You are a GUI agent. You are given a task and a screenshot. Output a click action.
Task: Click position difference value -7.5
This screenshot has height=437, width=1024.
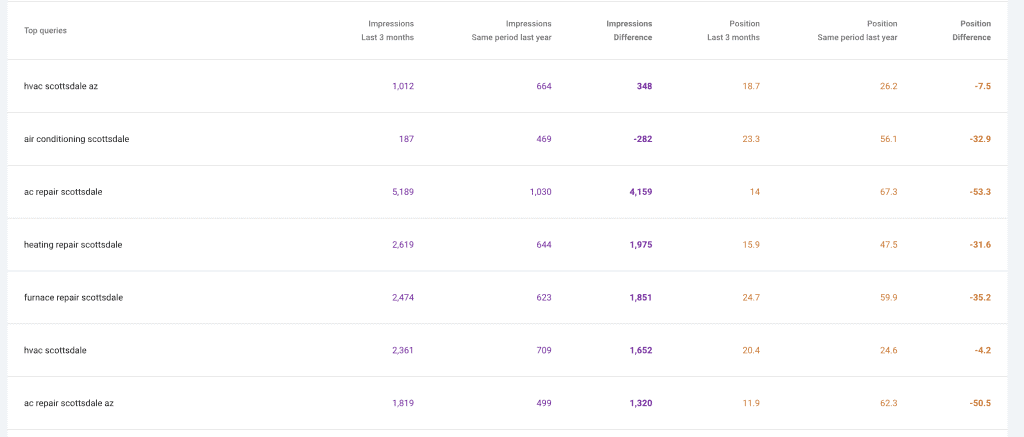tap(983, 86)
